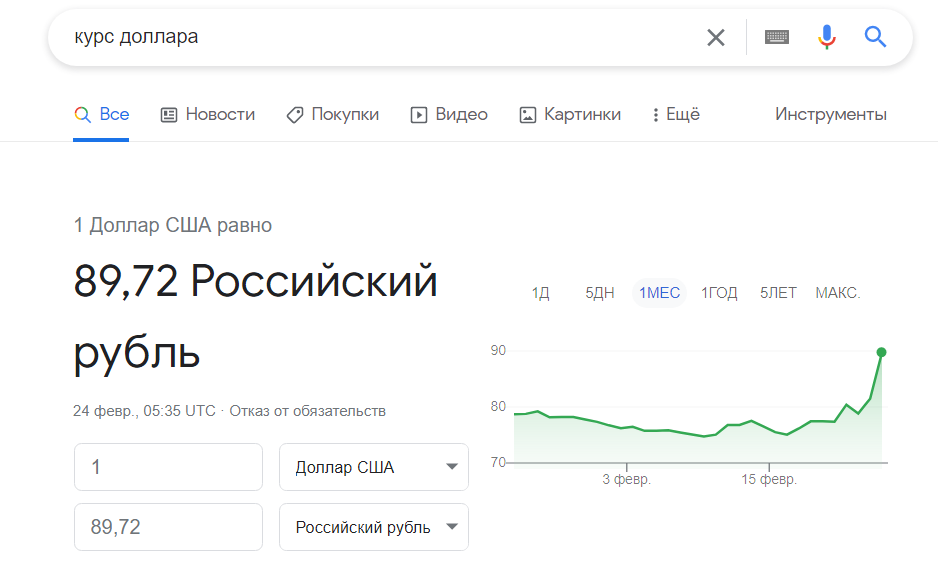Start voice search with microphone icon
This screenshot has height=583, width=938.
(826, 38)
